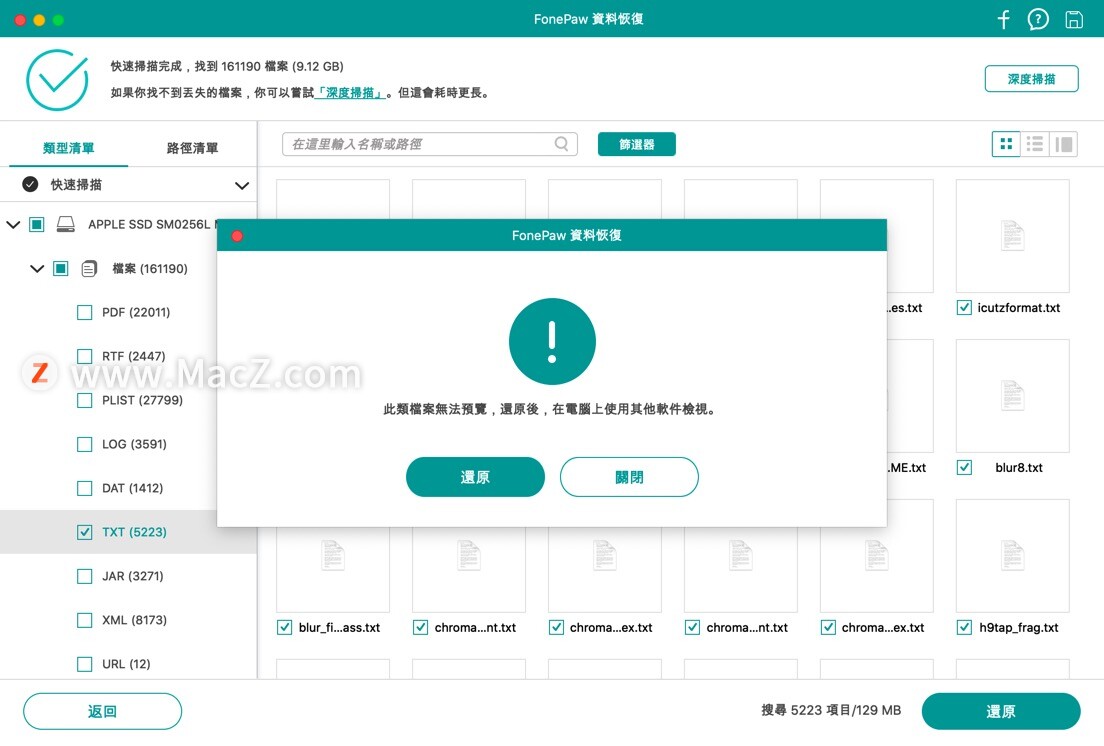This screenshot has width=1104, height=746.
Task: Switch to thumbnail grid view
Action: pos(1006,144)
